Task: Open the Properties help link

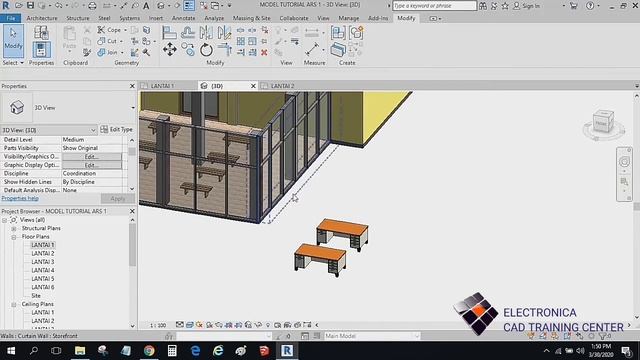Action: coord(20,198)
